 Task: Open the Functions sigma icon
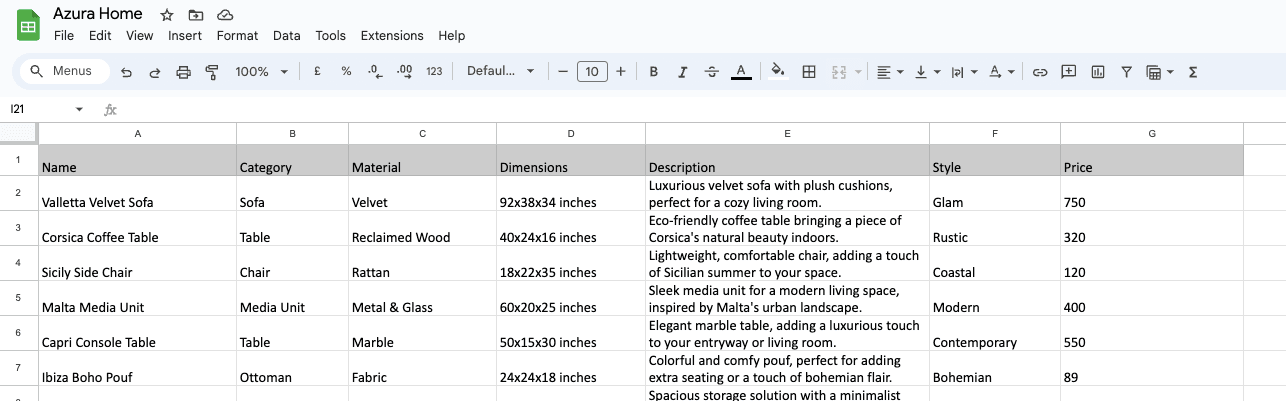tap(1192, 72)
